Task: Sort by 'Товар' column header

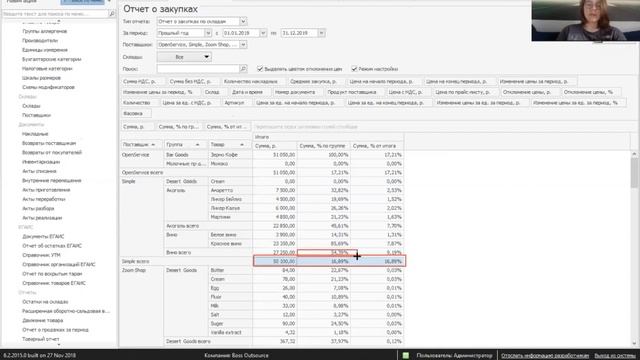Action: click(x=229, y=144)
